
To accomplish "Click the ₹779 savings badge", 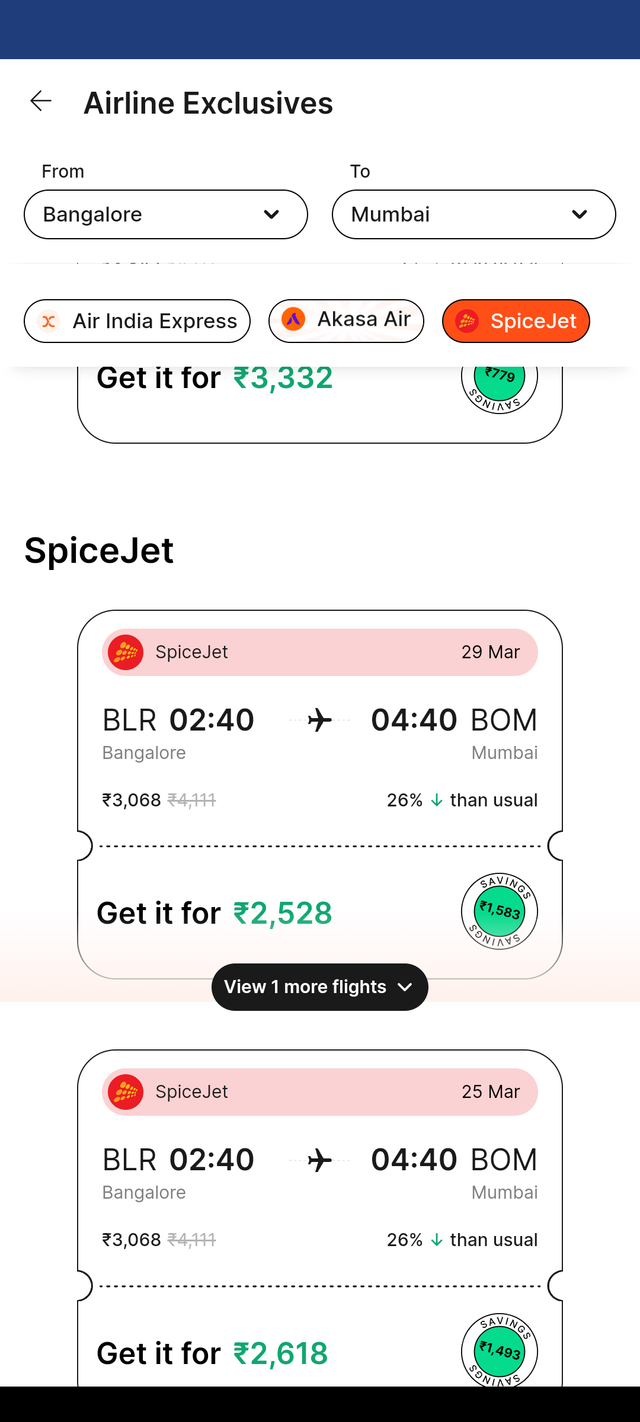I will point(499,380).
